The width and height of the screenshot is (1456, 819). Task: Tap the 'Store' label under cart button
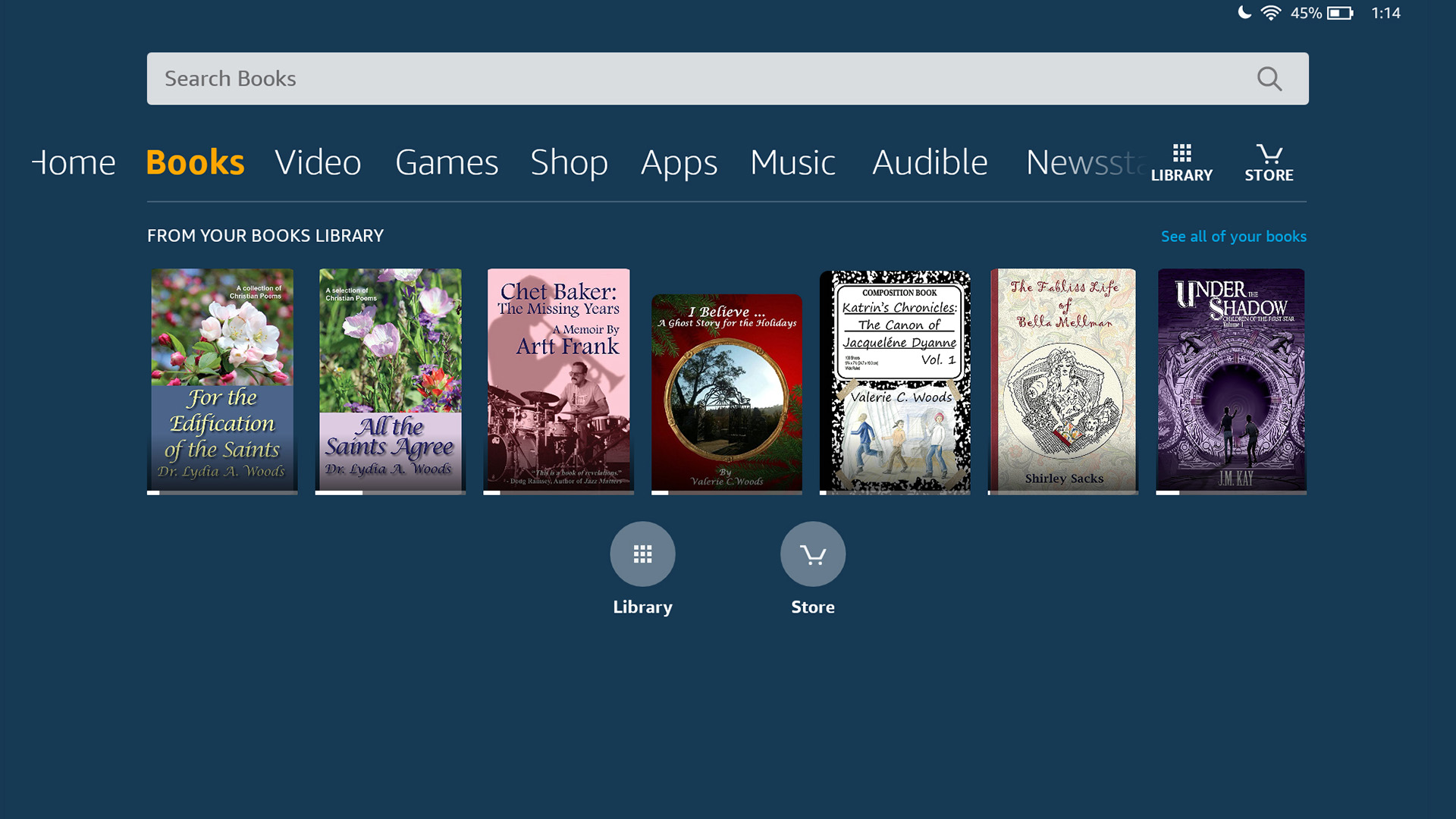[x=813, y=607]
